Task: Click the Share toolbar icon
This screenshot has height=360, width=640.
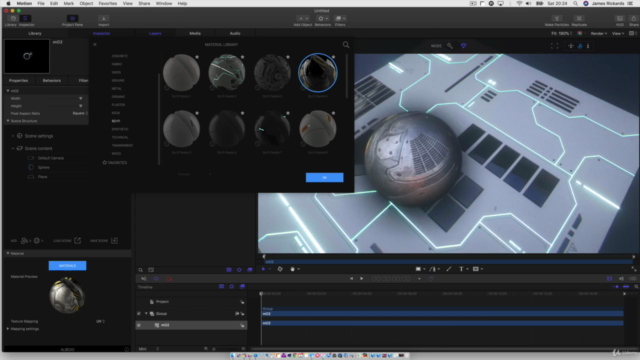Action: pyautogui.click(x=633, y=19)
